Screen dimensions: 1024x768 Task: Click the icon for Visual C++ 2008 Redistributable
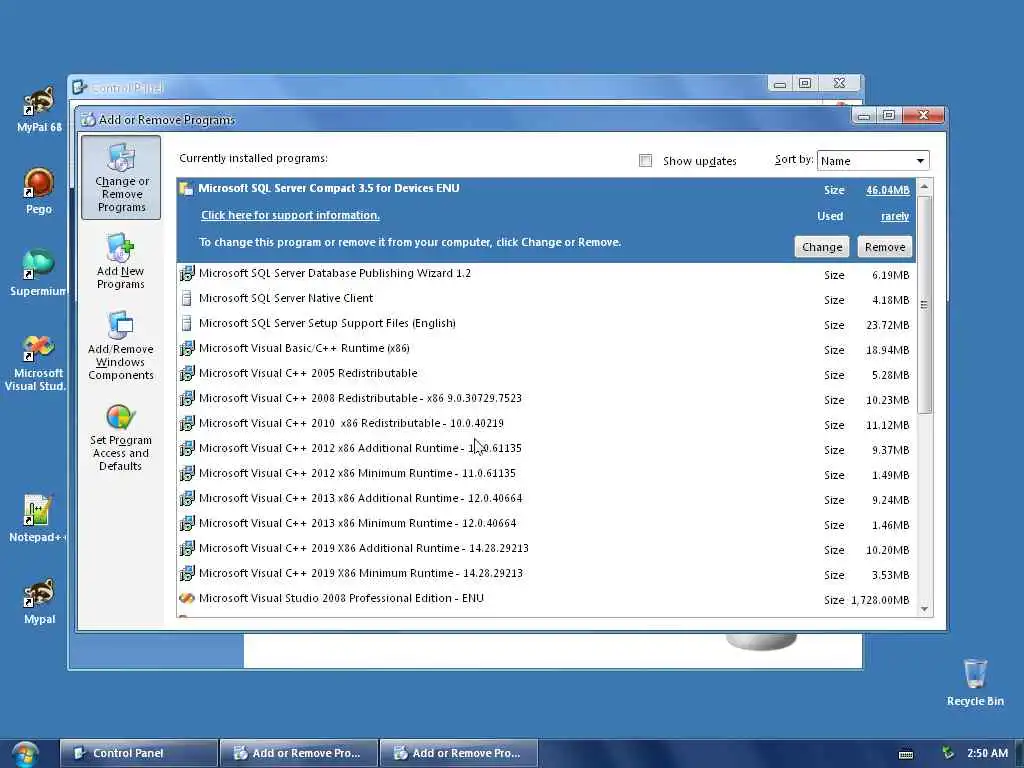point(187,398)
